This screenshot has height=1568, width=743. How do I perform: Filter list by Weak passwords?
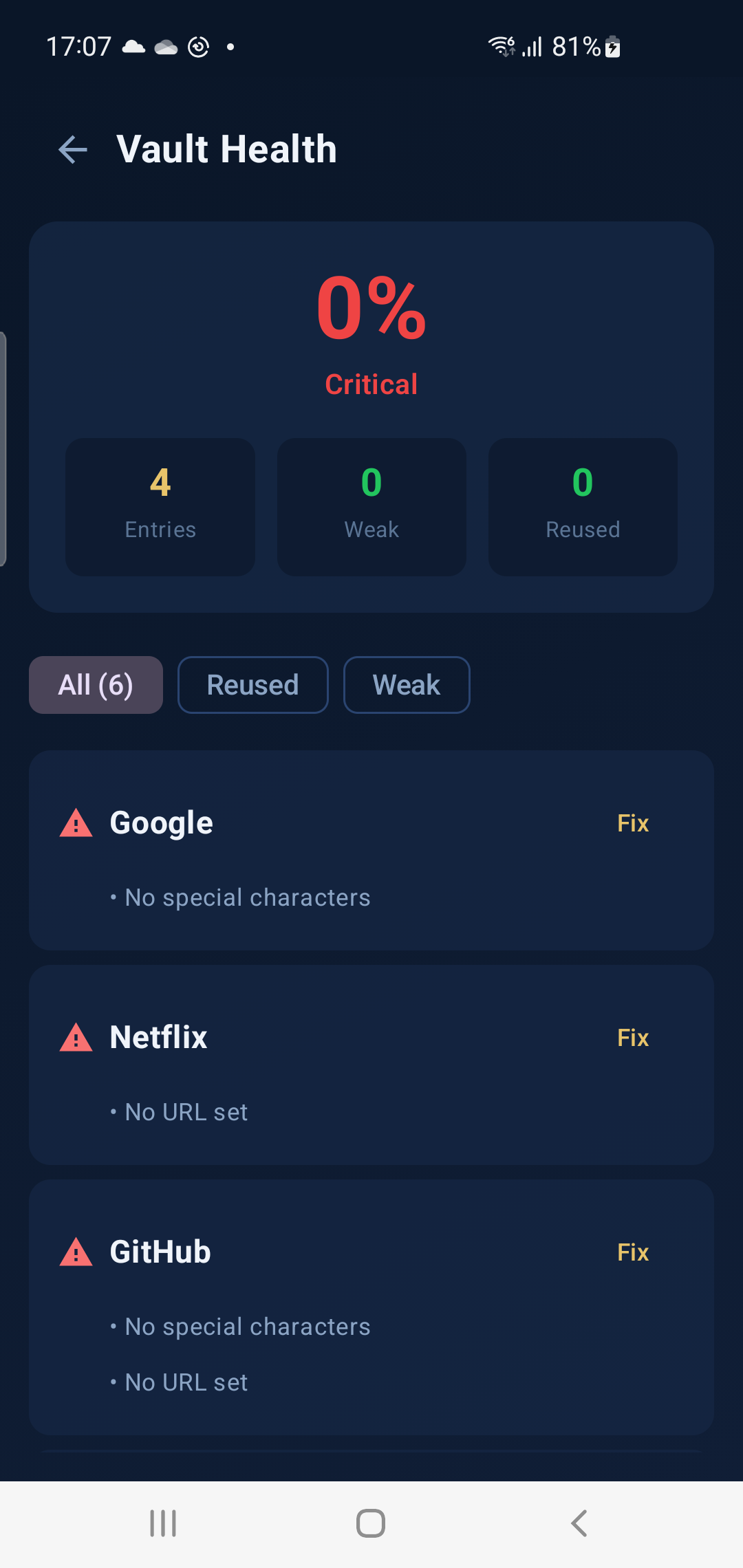(x=407, y=685)
